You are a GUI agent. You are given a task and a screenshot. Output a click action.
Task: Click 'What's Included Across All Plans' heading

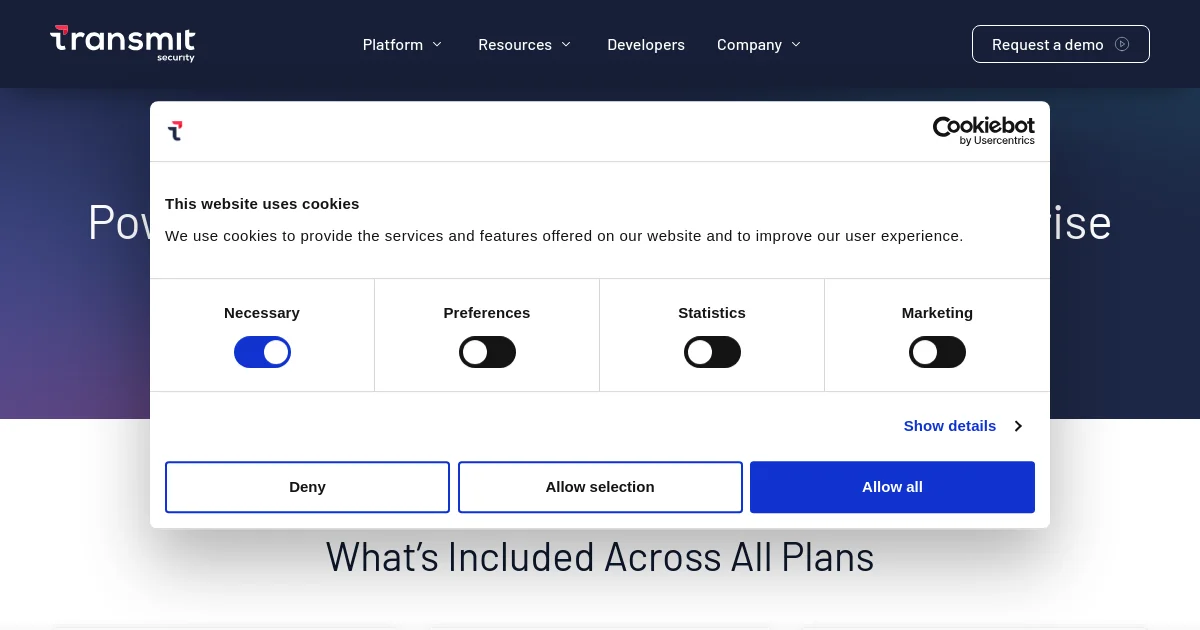[x=600, y=557]
